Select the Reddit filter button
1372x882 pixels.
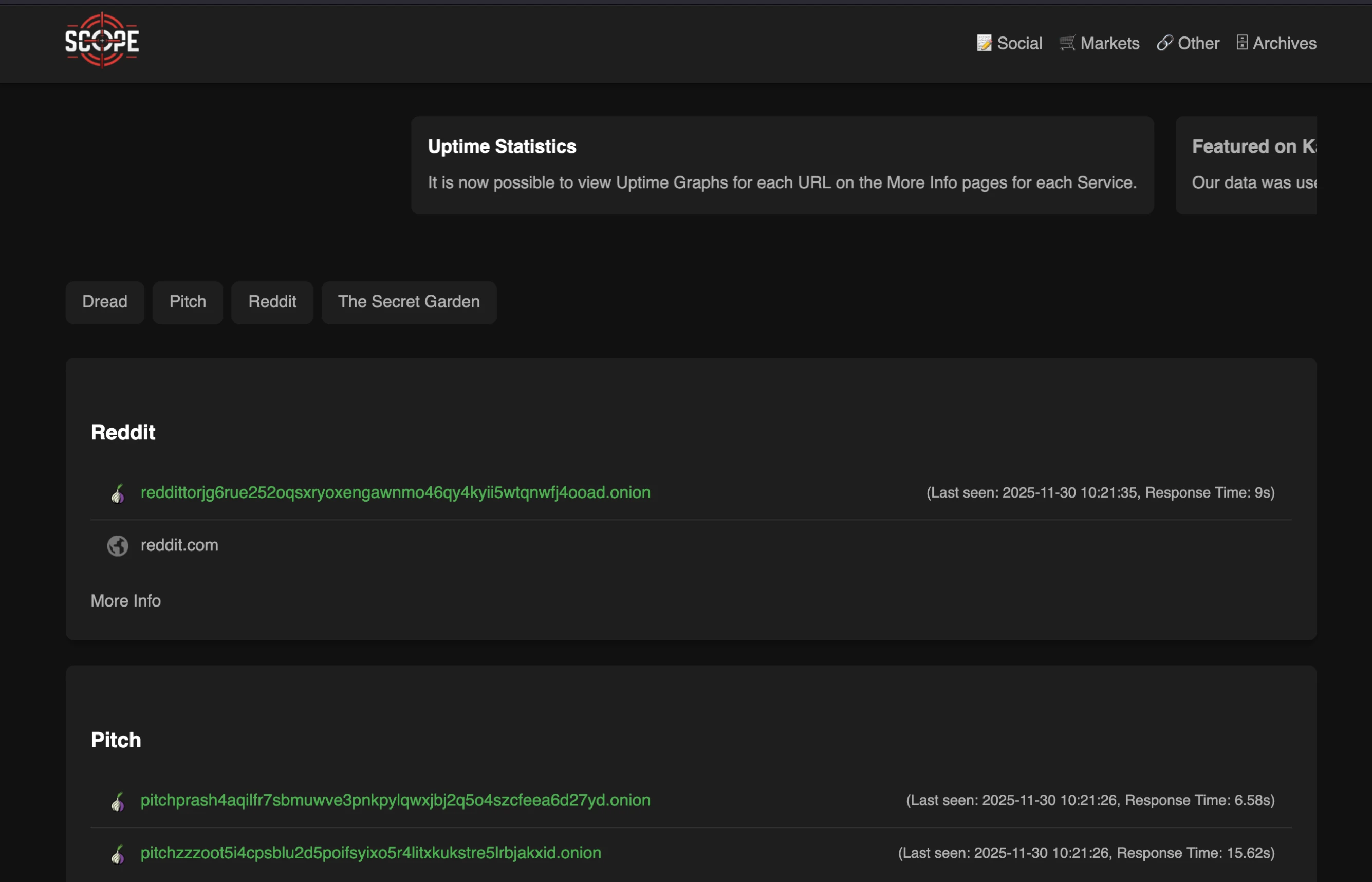(x=271, y=302)
